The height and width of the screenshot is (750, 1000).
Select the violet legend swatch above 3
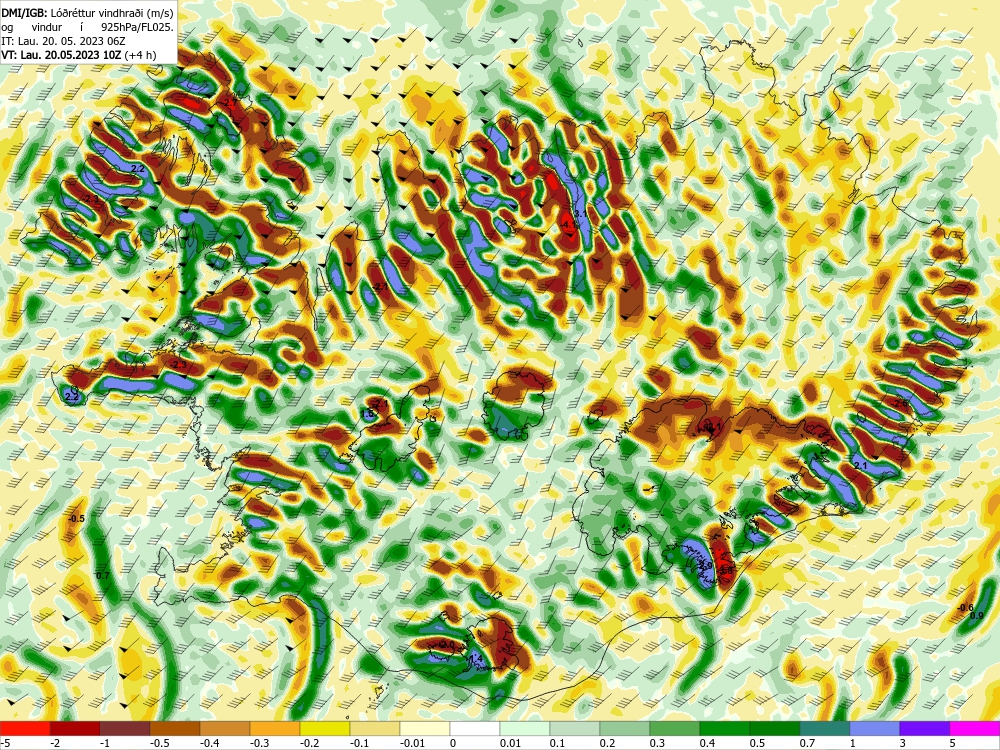pyautogui.click(x=925, y=728)
